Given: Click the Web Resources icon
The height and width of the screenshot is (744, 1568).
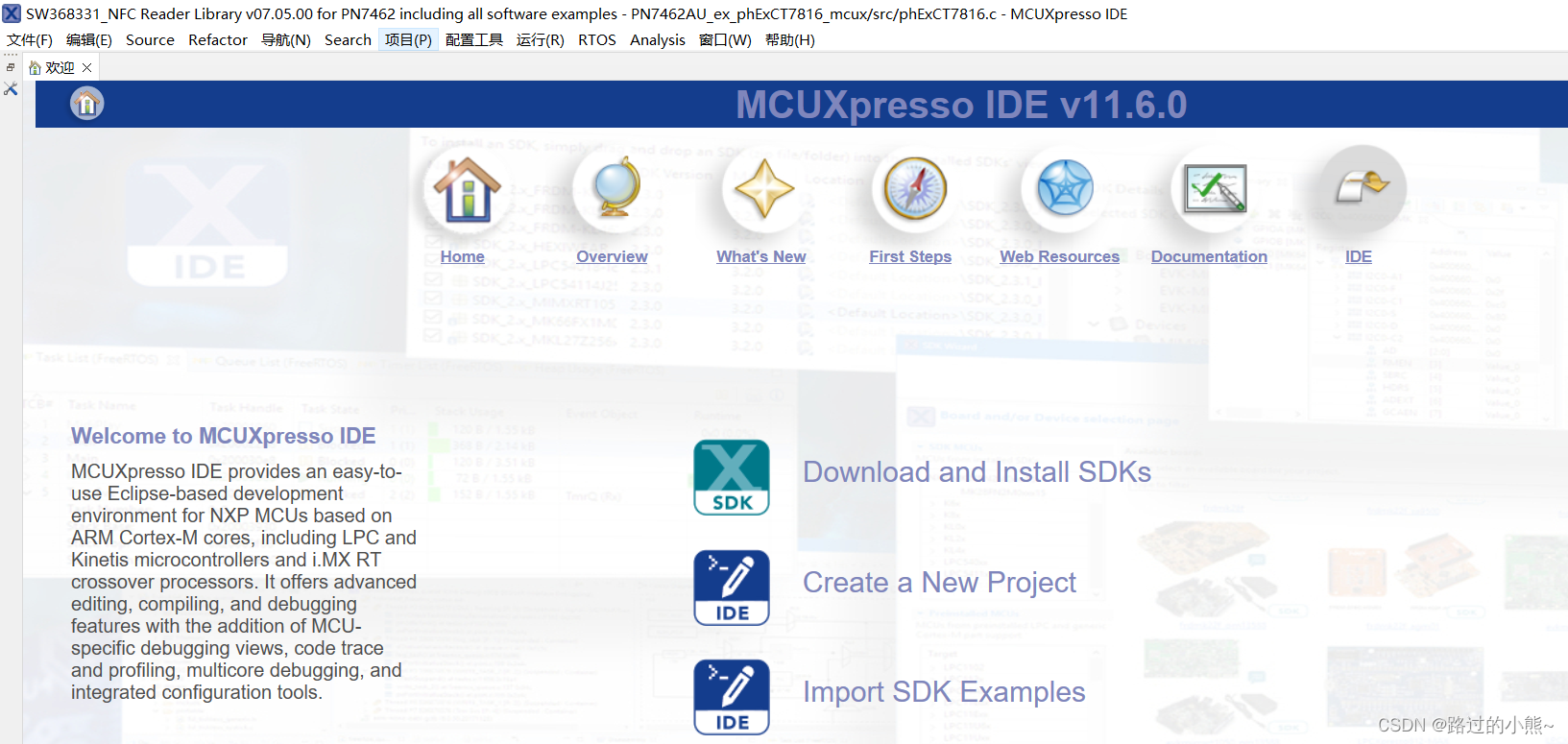Looking at the screenshot, I should coord(1065,188).
